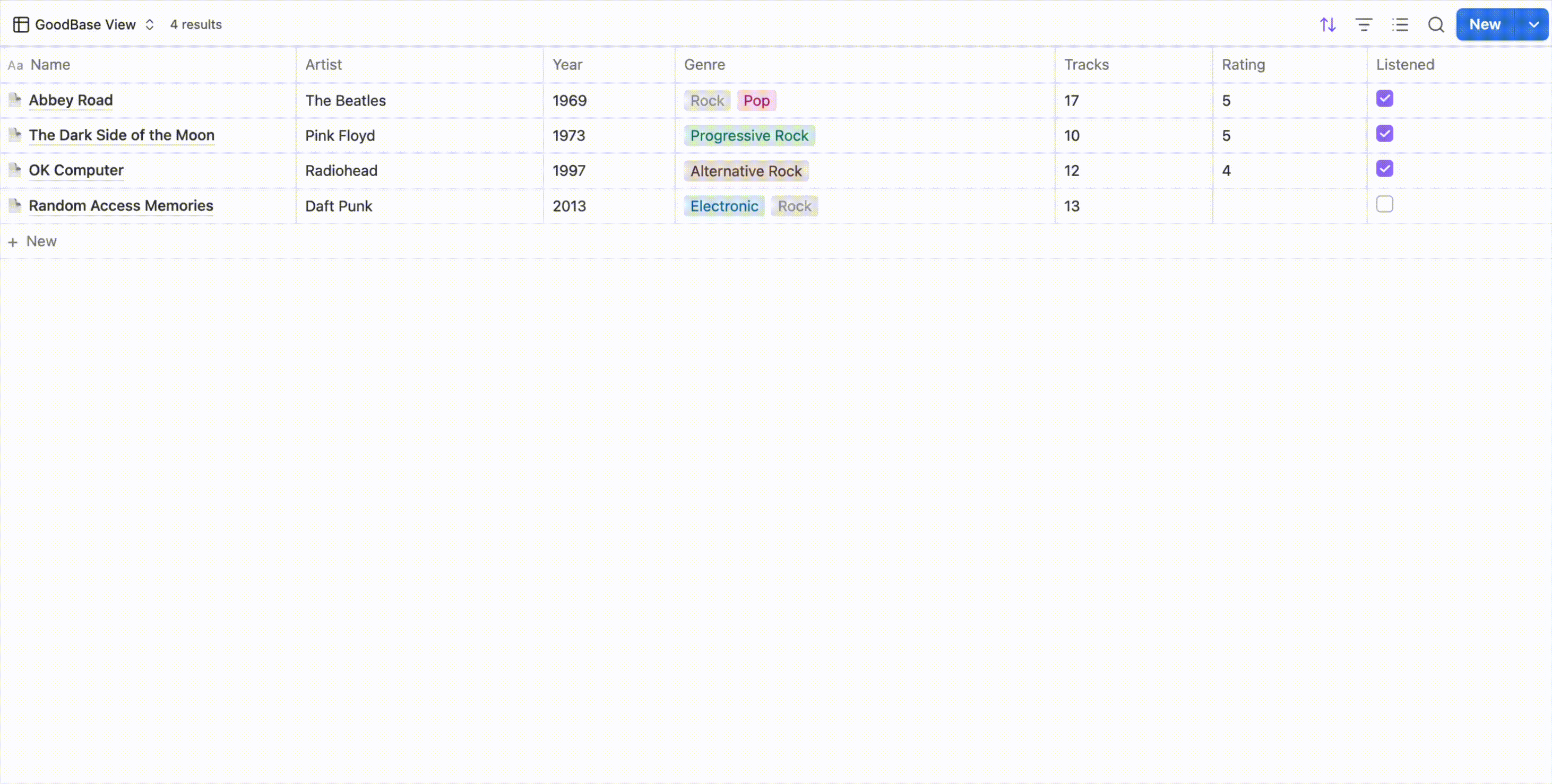Click the year 1973 cell
Screen dimensions: 1552x784
click(609, 135)
